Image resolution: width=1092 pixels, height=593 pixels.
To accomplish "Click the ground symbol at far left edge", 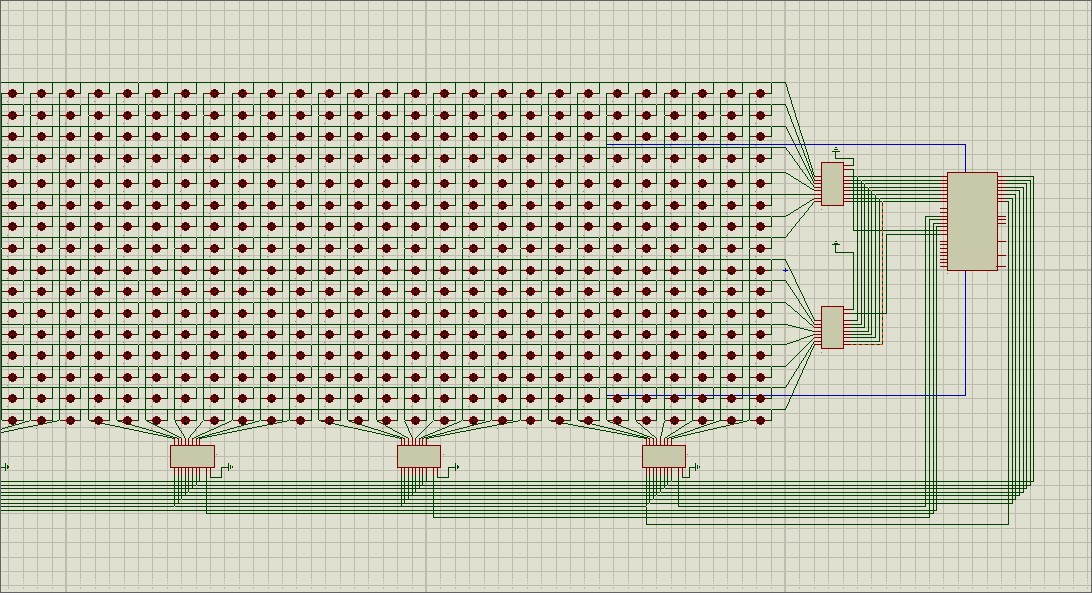I will pyautogui.click(x=6, y=467).
